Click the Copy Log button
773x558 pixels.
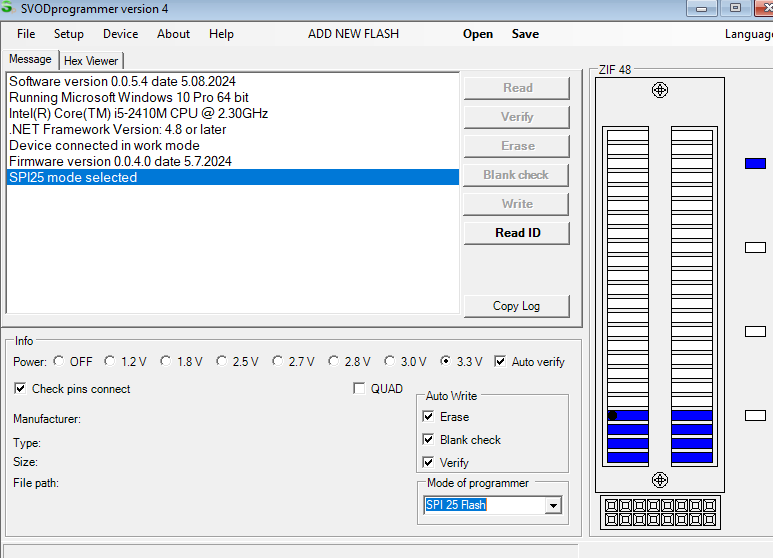517,306
